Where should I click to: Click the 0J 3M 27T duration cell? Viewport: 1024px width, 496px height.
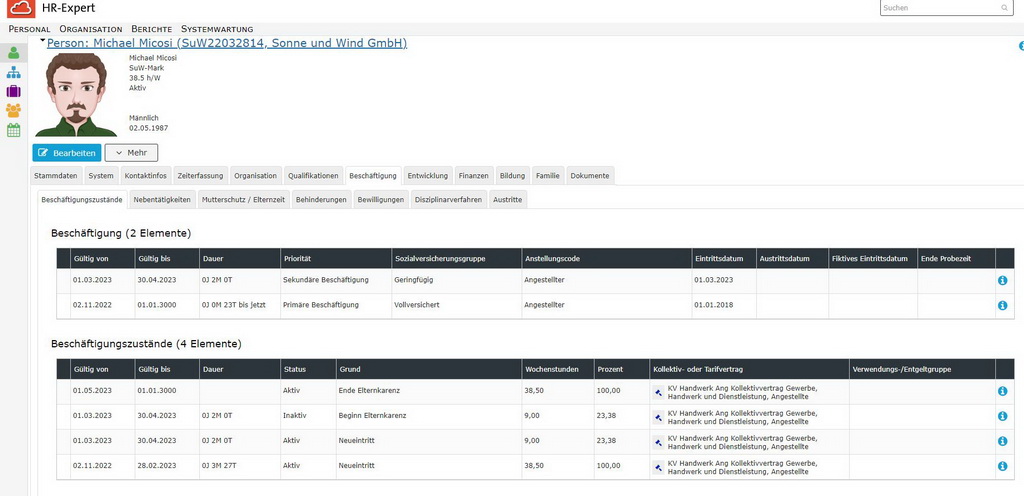point(240,465)
